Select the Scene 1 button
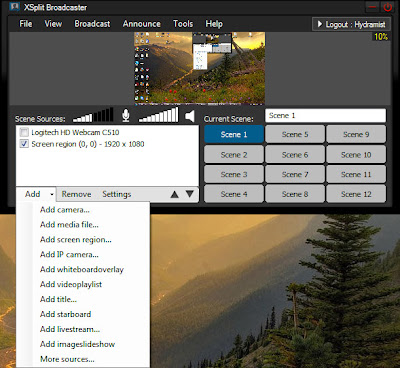400x368 pixels. [x=234, y=134]
